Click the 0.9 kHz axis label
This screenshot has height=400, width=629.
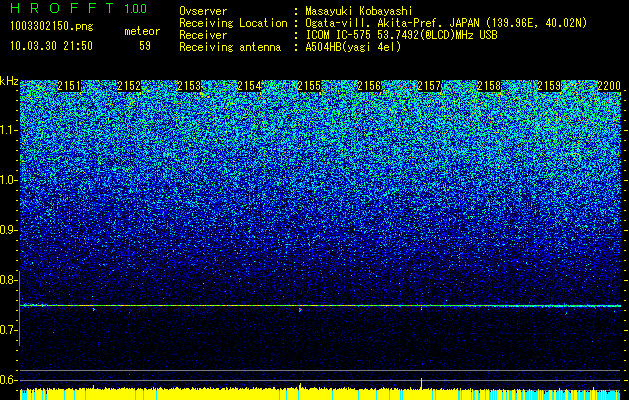[x=9, y=230]
